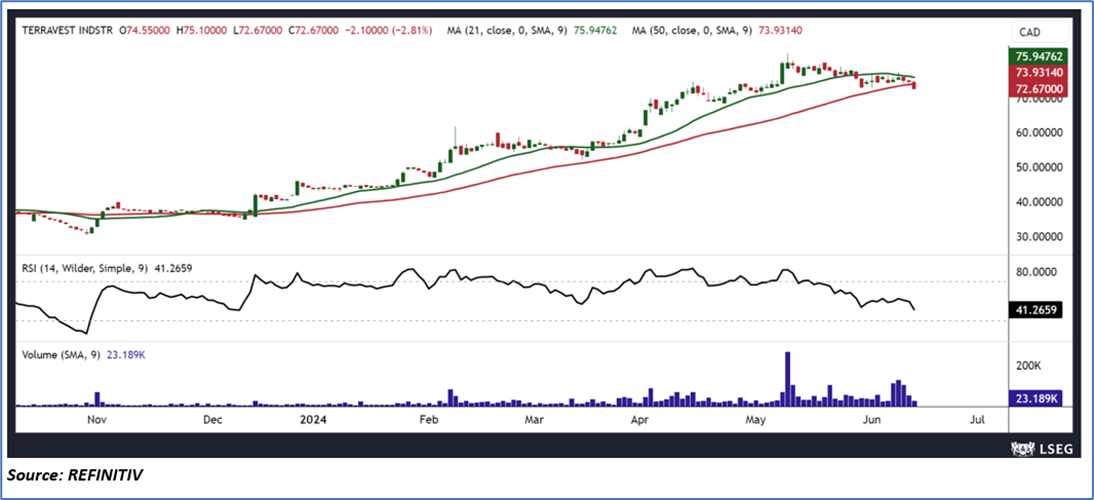This screenshot has width=1094, height=500.
Task: Click the 40.00000 price axis label
Action: click(1039, 202)
